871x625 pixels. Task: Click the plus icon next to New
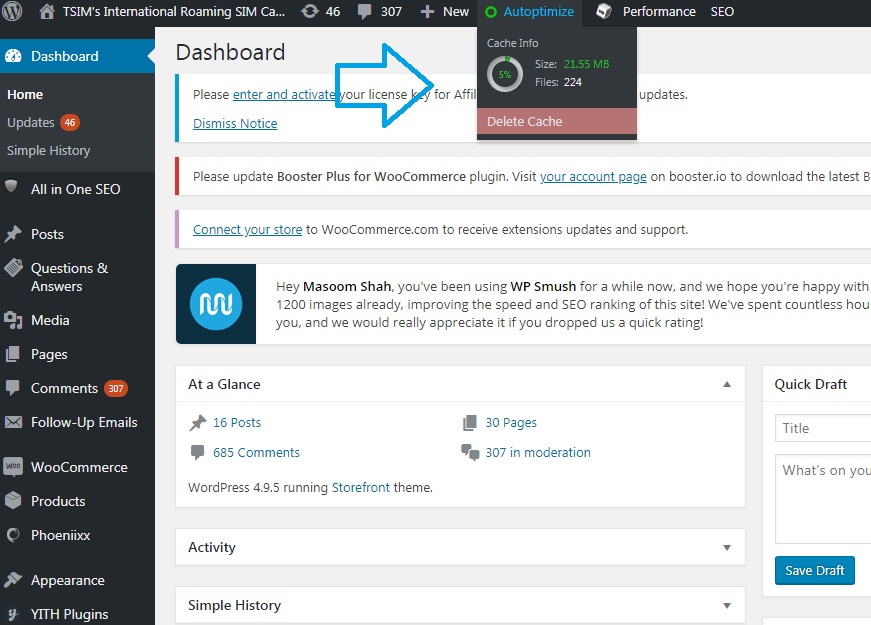point(427,12)
